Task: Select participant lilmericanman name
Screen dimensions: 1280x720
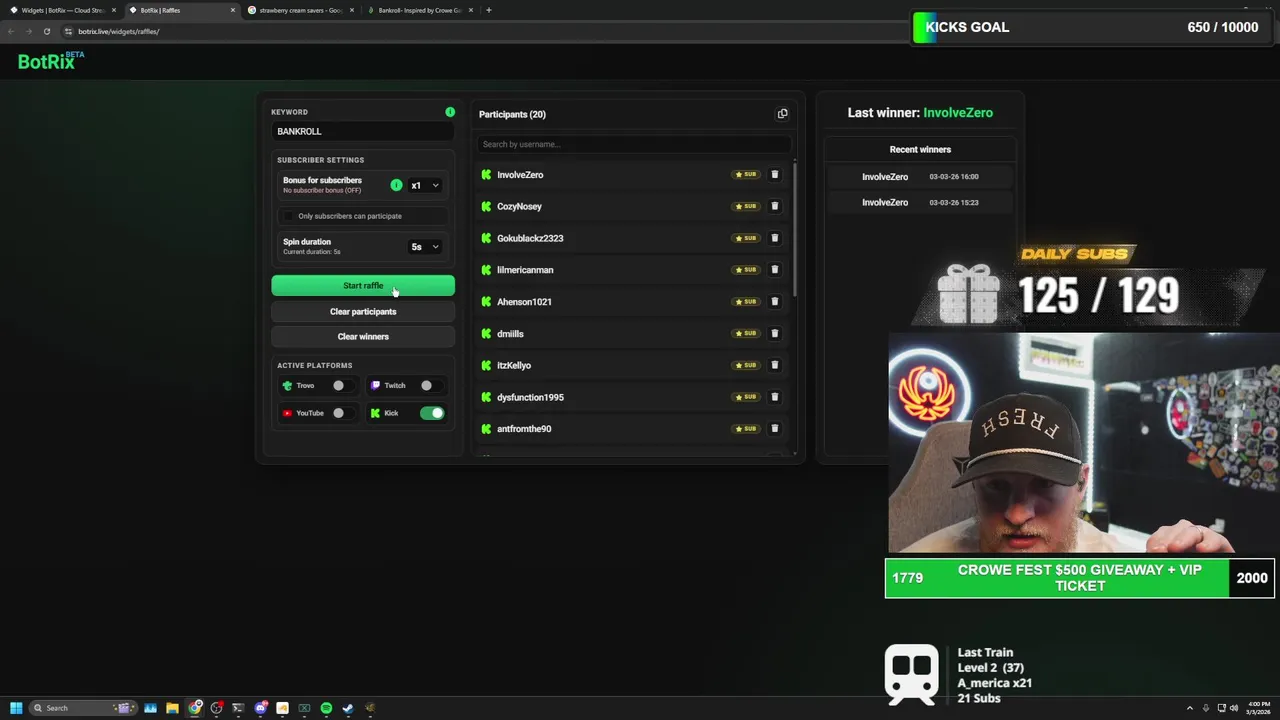Action: 525,270
